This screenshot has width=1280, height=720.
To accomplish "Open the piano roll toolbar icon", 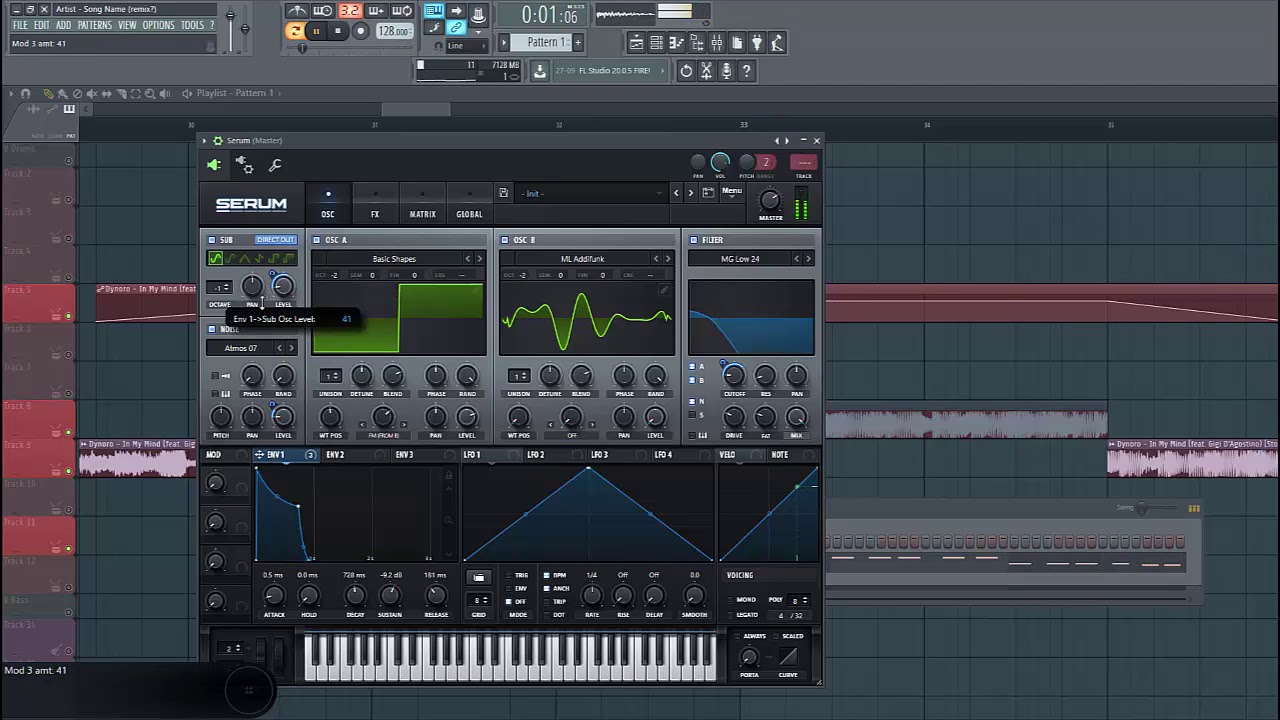I will point(676,43).
